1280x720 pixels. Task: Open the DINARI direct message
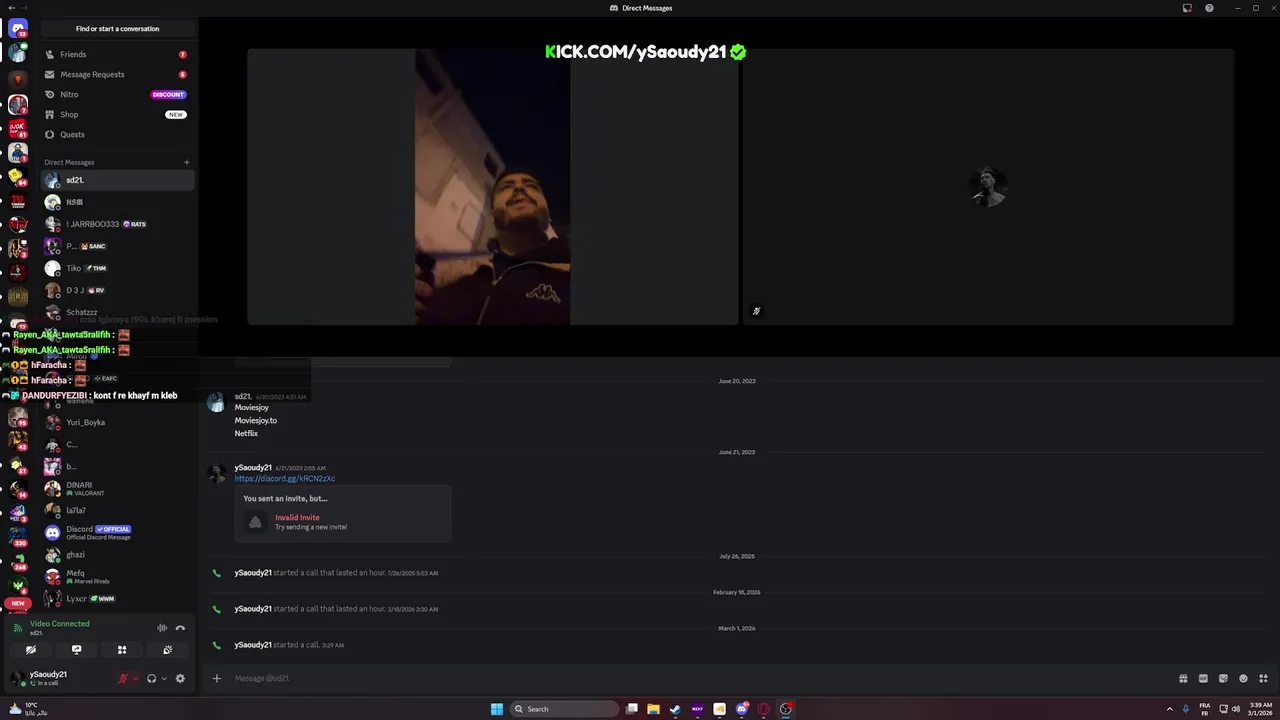tap(117, 488)
